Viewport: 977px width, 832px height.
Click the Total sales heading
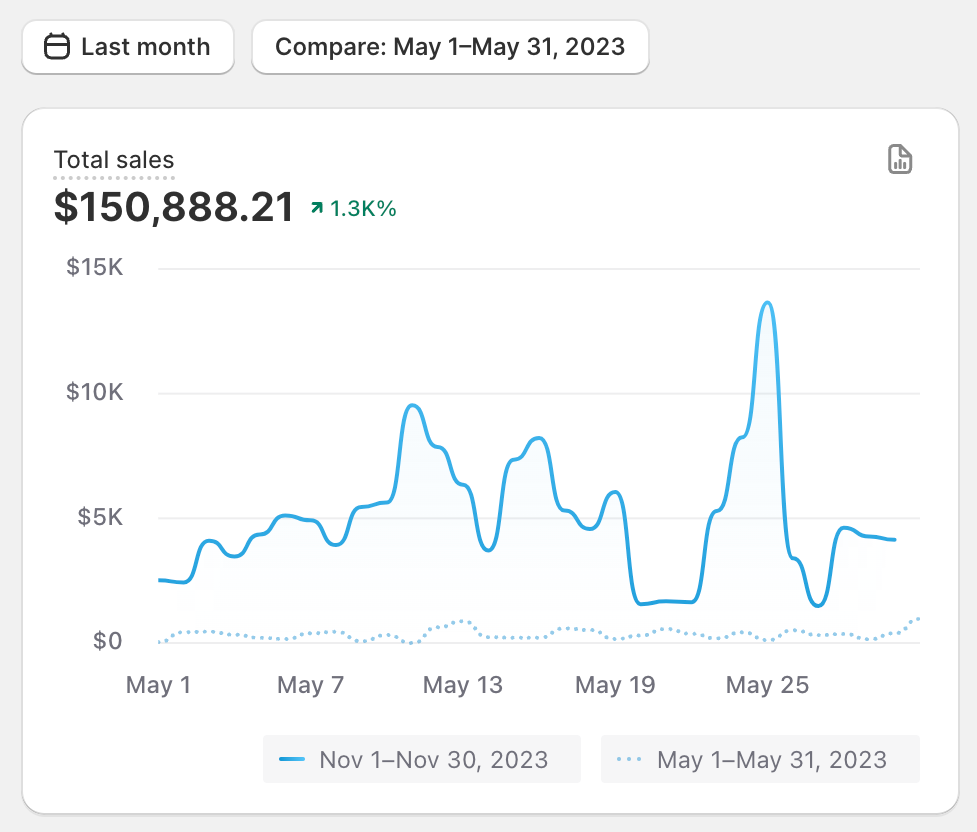(x=114, y=160)
